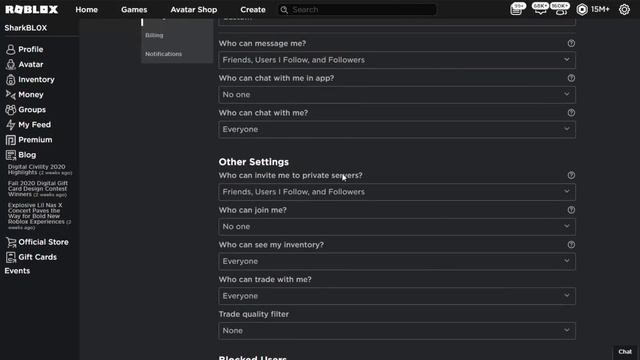Click the Premium text in the sidebar
This screenshot has height=360, width=640.
[35, 140]
